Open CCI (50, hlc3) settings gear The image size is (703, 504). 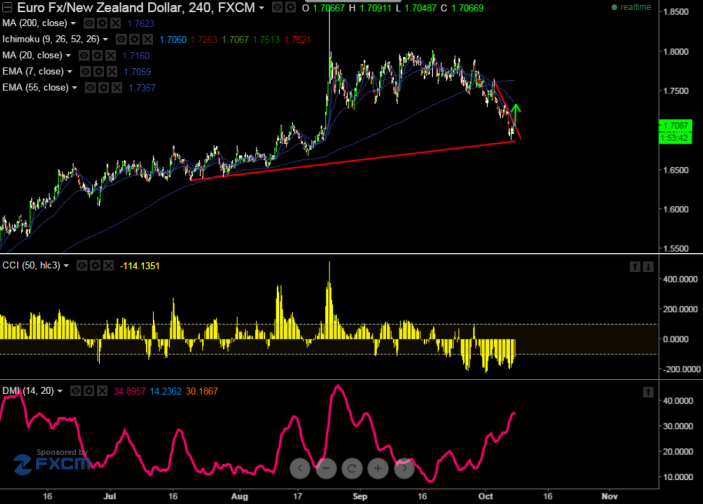[95, 266]
